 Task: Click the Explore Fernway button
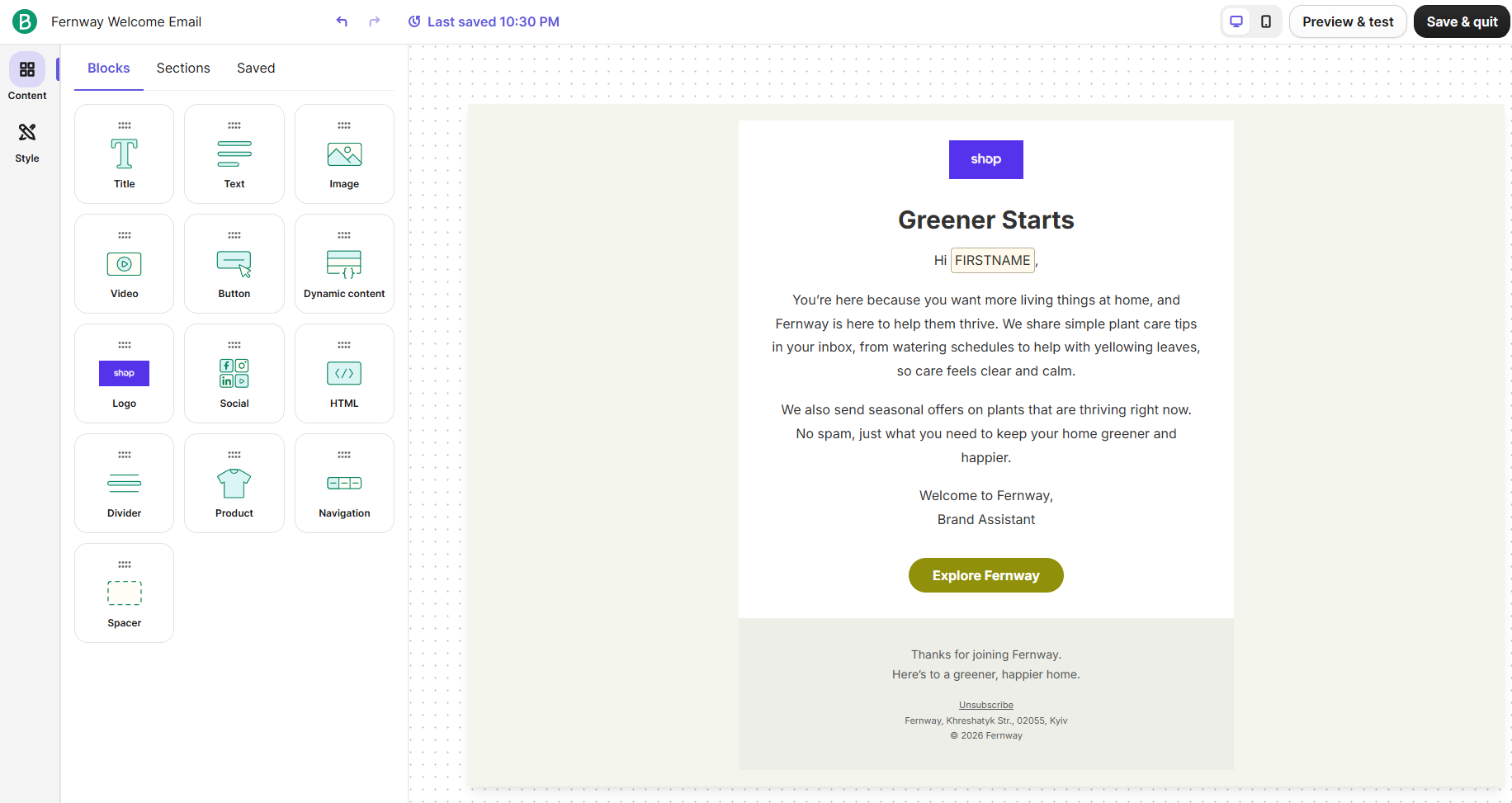[986, 575]
